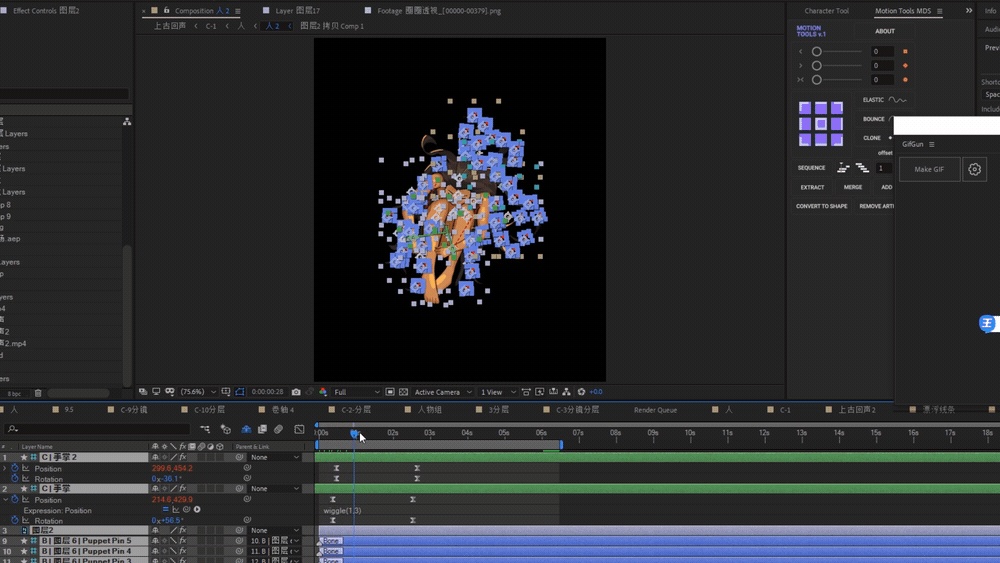
Task: Toggle Position stopwatch on 手掌2 layer
Action: [15, 468]
